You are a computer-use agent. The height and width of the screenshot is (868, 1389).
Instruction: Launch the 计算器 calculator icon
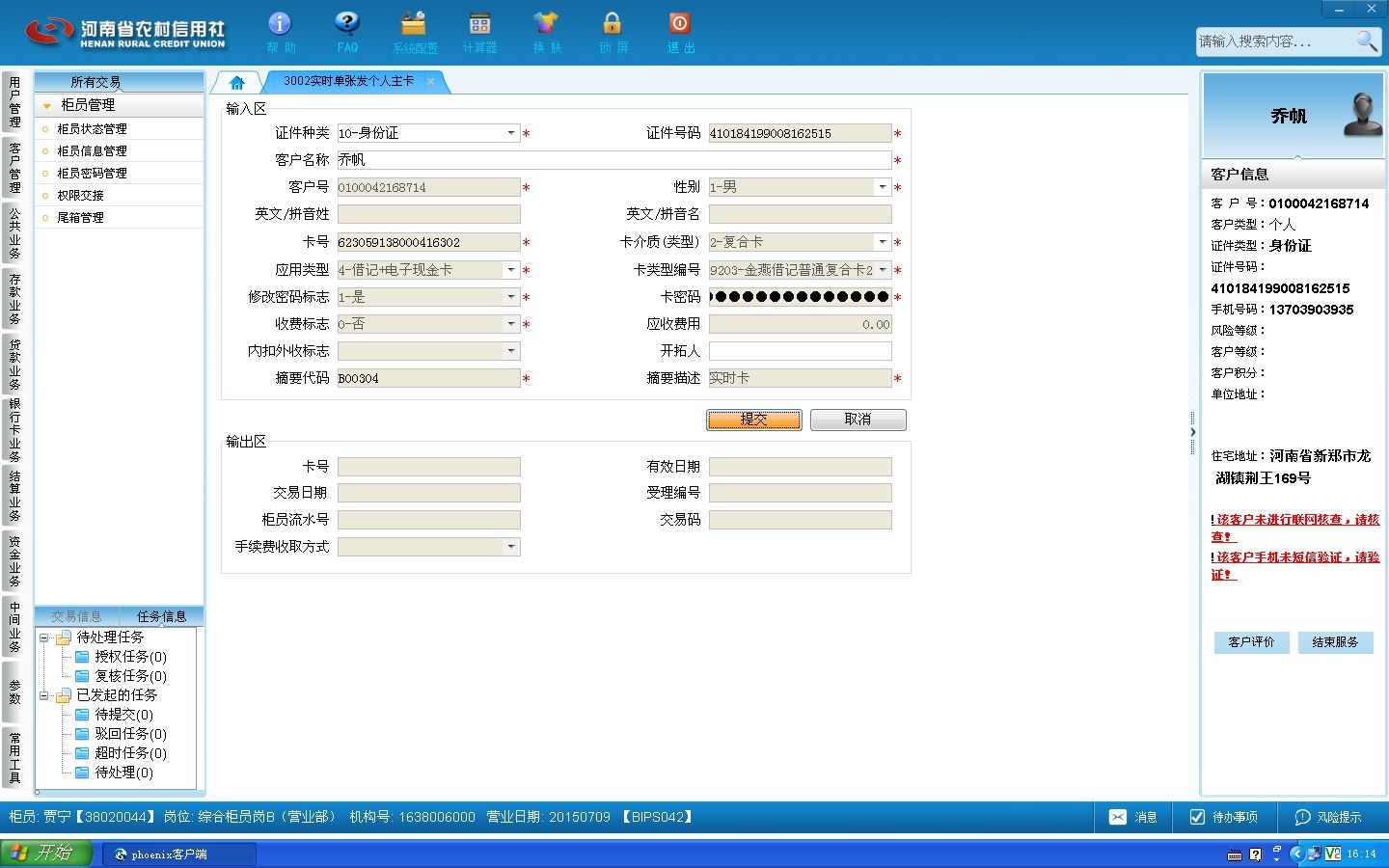pos(479,24)
